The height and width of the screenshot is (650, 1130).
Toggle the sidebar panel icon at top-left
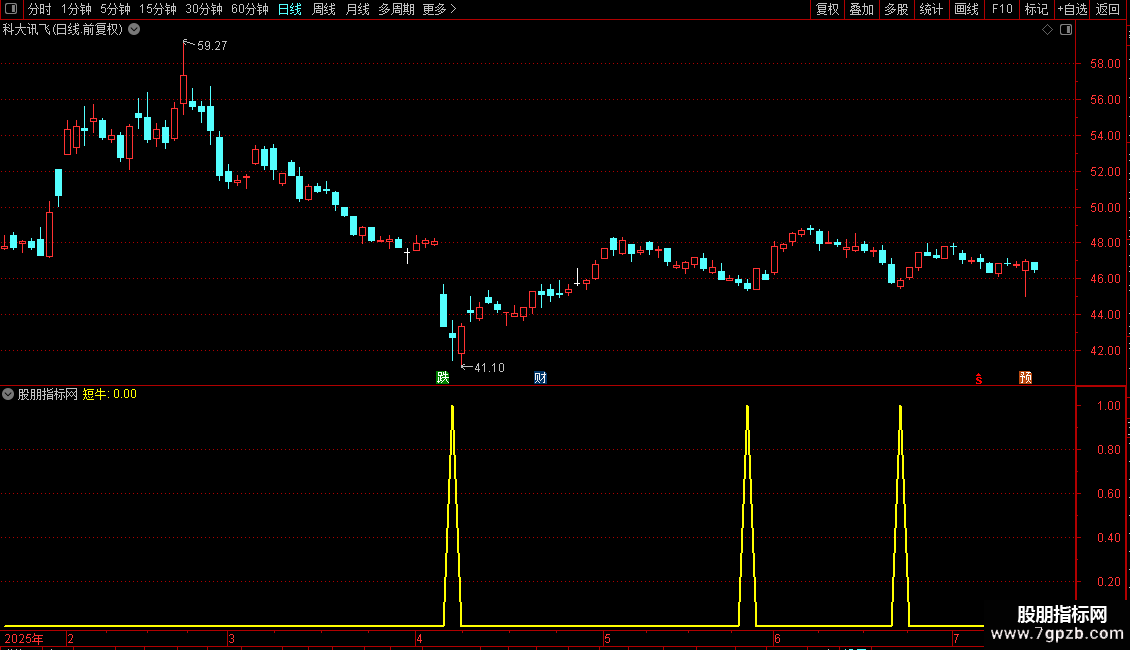11,9
